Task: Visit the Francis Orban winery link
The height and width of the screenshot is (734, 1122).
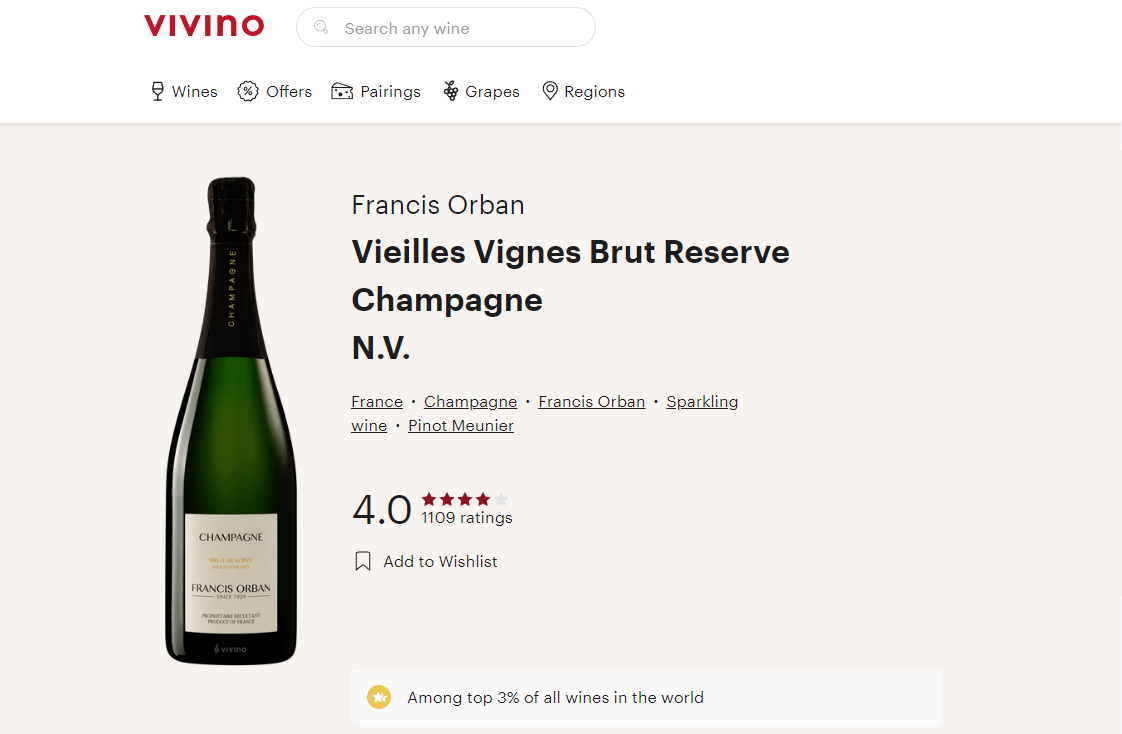Action: 591,402
